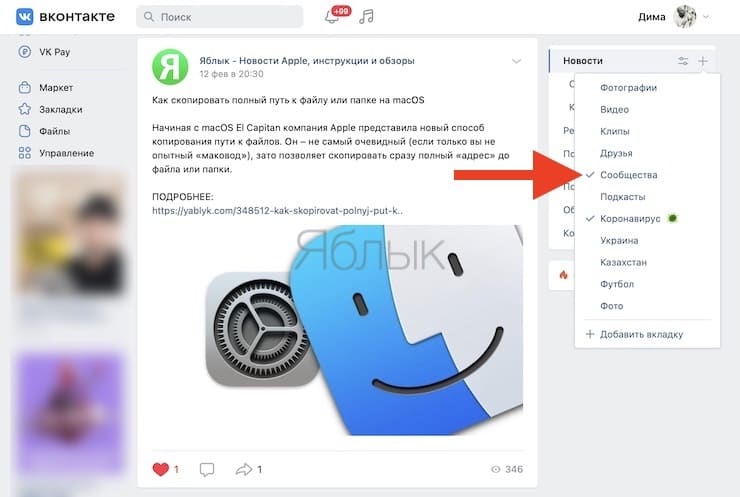The image size is (740, 497).
Task: Click the Файлы document icon
Action: tap(25, 131)
